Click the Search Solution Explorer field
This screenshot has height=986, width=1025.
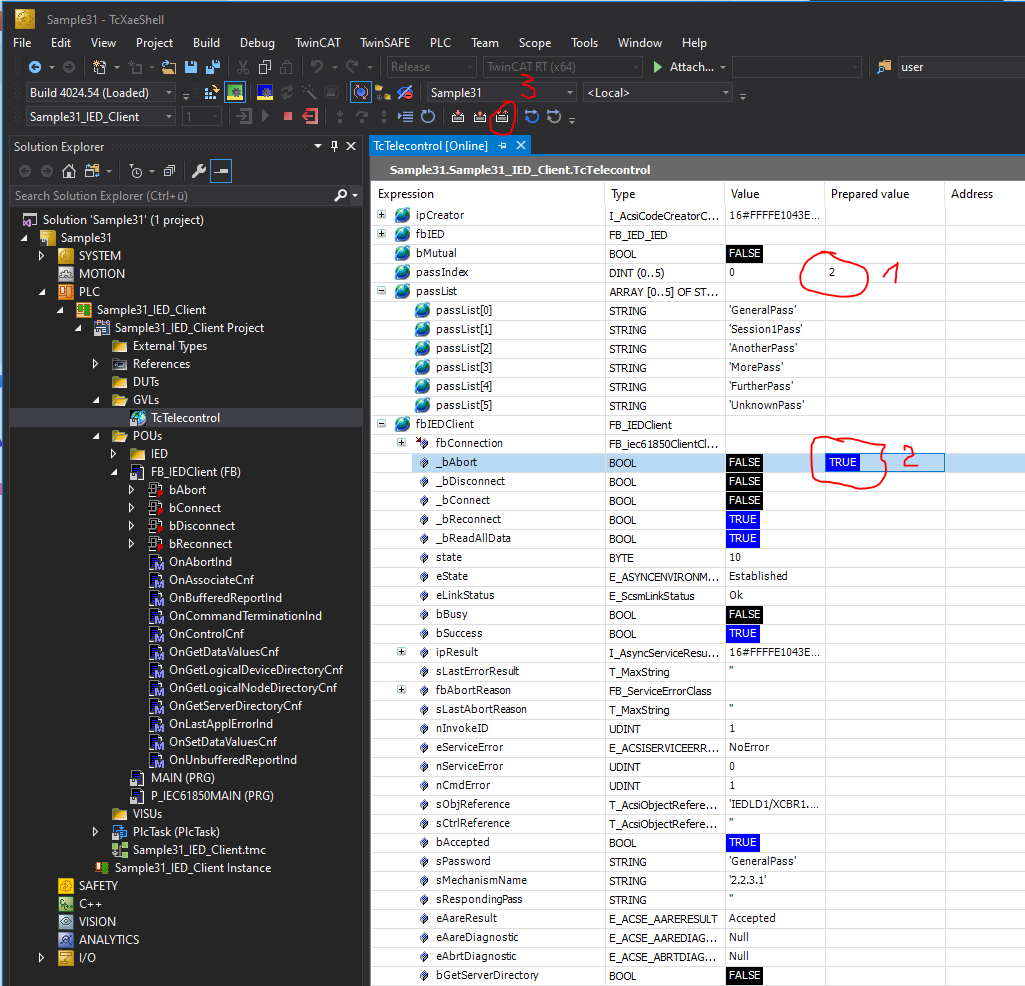pos(173,196)
